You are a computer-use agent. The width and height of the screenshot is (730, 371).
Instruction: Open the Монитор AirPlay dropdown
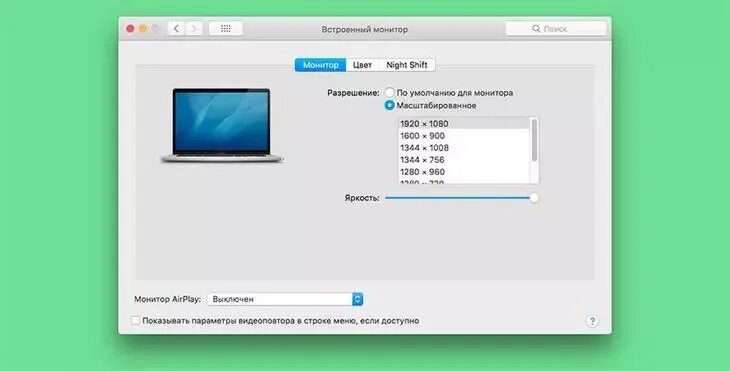coord(285,299)
